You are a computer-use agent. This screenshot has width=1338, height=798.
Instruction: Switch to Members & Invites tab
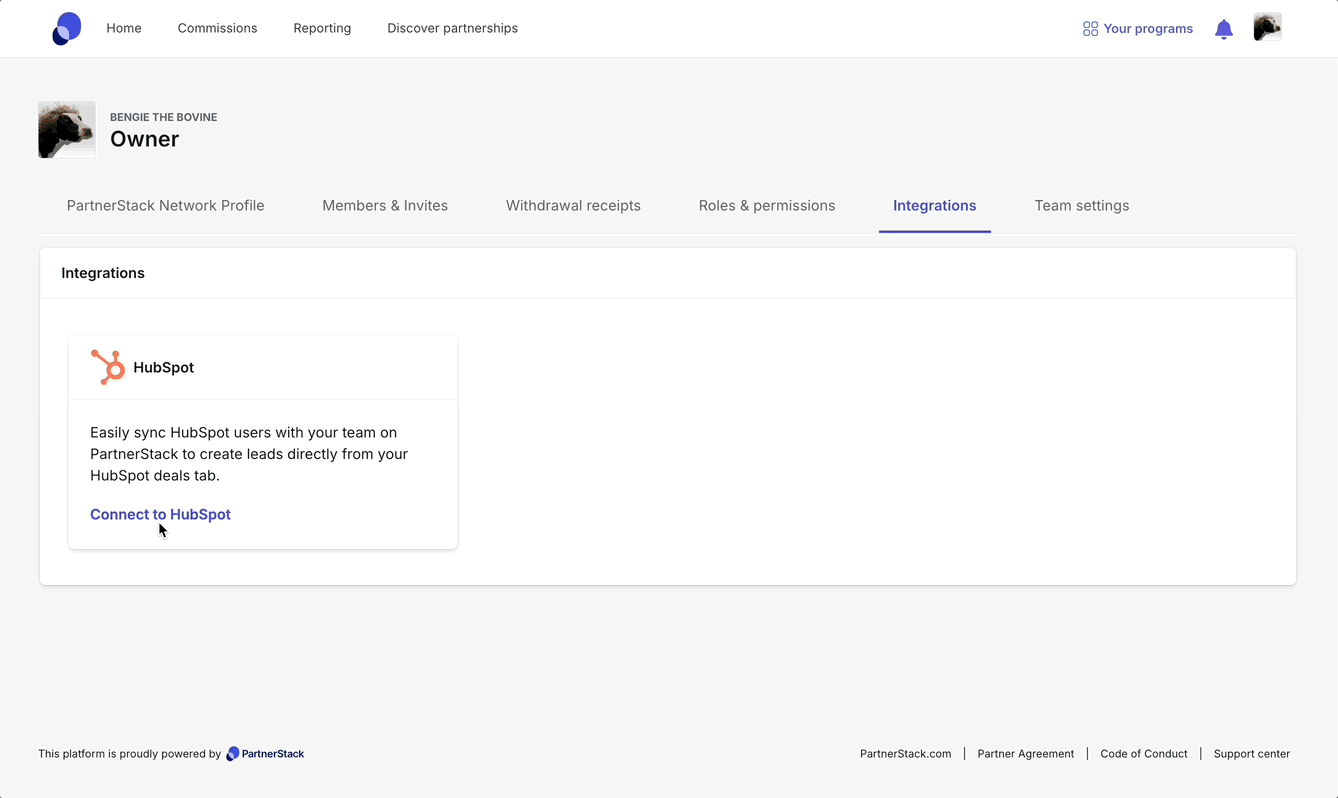pyautogui.click(x=385, y=206)
